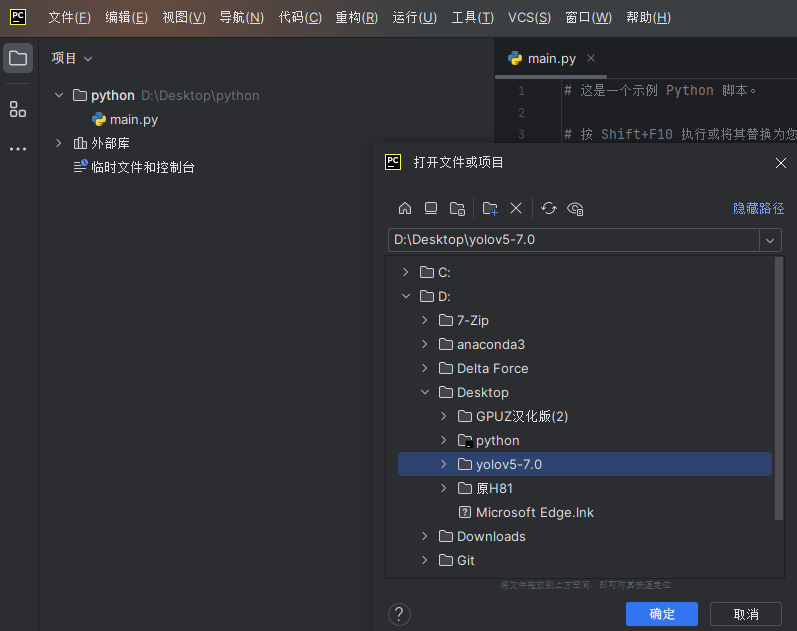Open the 视图(V) menu
This screenshot has width=797, height=631.
(x=184, y=17)
